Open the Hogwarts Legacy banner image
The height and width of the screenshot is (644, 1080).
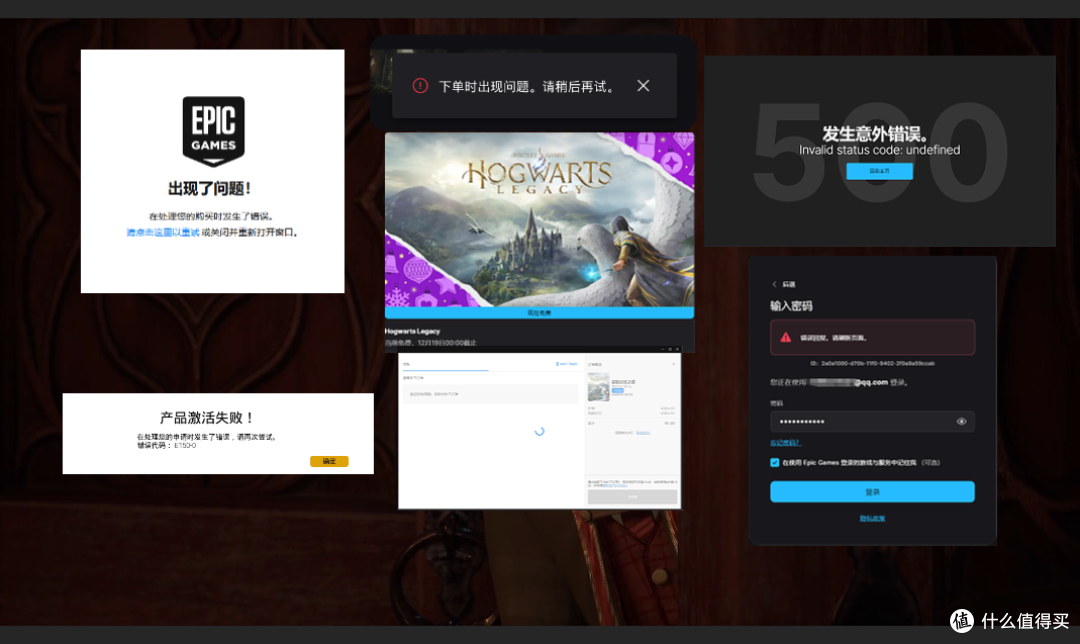point(539,220)
